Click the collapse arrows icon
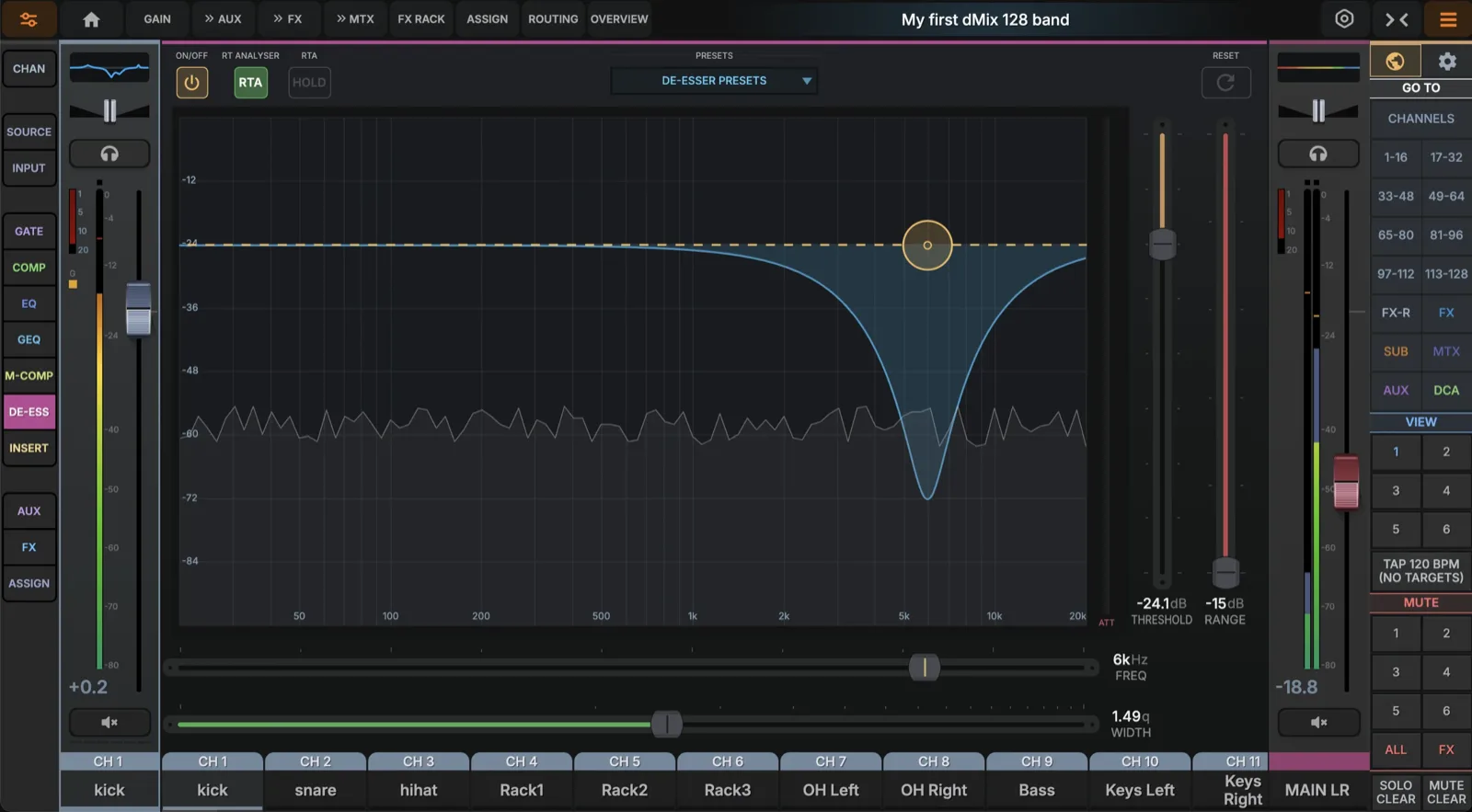This screenshot has height=812, width=1472. (x=1397, y=19)
